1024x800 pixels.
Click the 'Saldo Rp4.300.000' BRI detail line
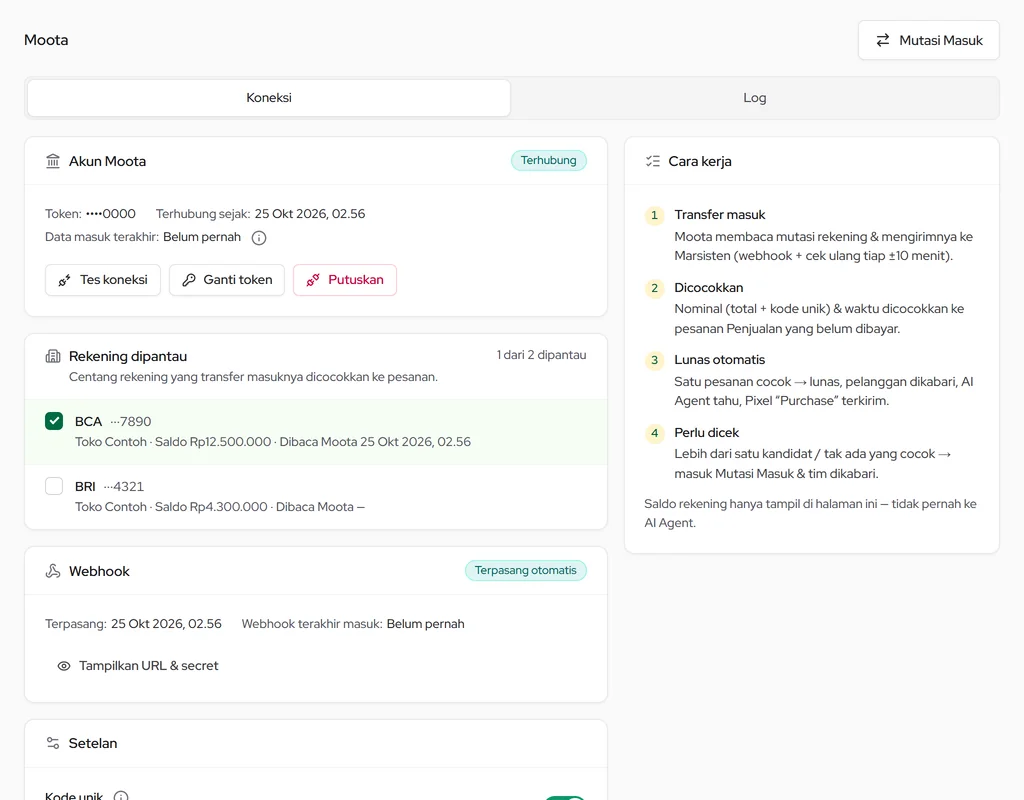coord(220,507)
